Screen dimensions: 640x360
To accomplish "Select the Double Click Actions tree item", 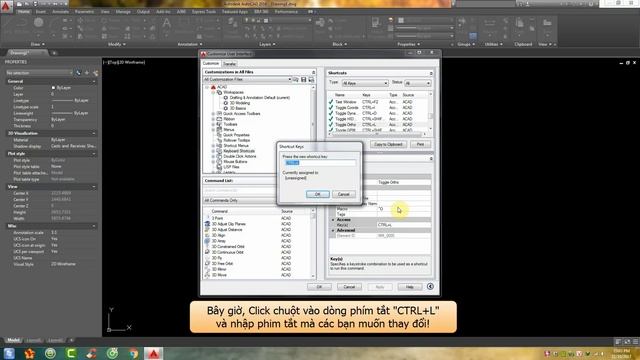I will 240,156.
